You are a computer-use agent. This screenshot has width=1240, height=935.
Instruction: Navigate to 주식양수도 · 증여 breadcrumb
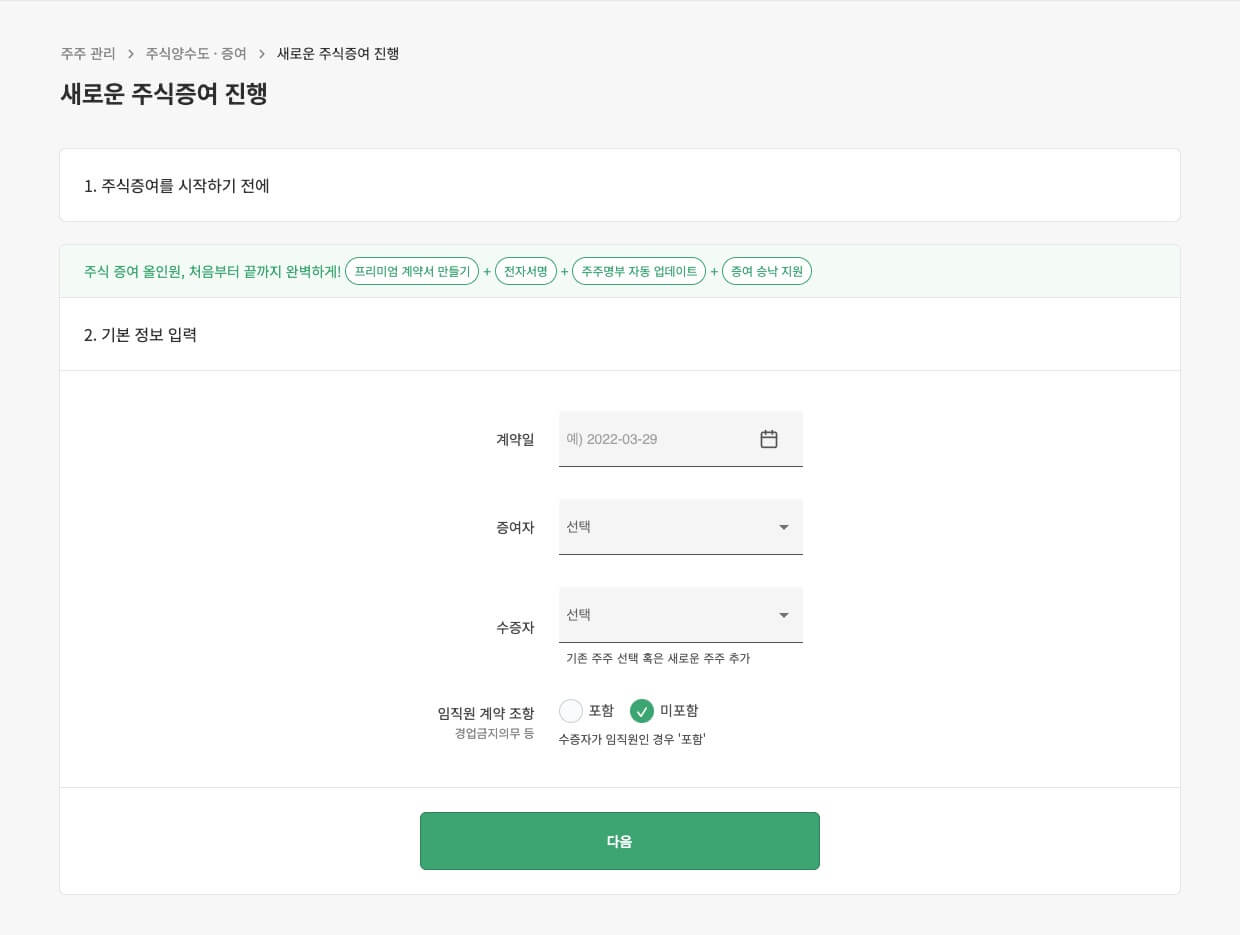[198, 54]
